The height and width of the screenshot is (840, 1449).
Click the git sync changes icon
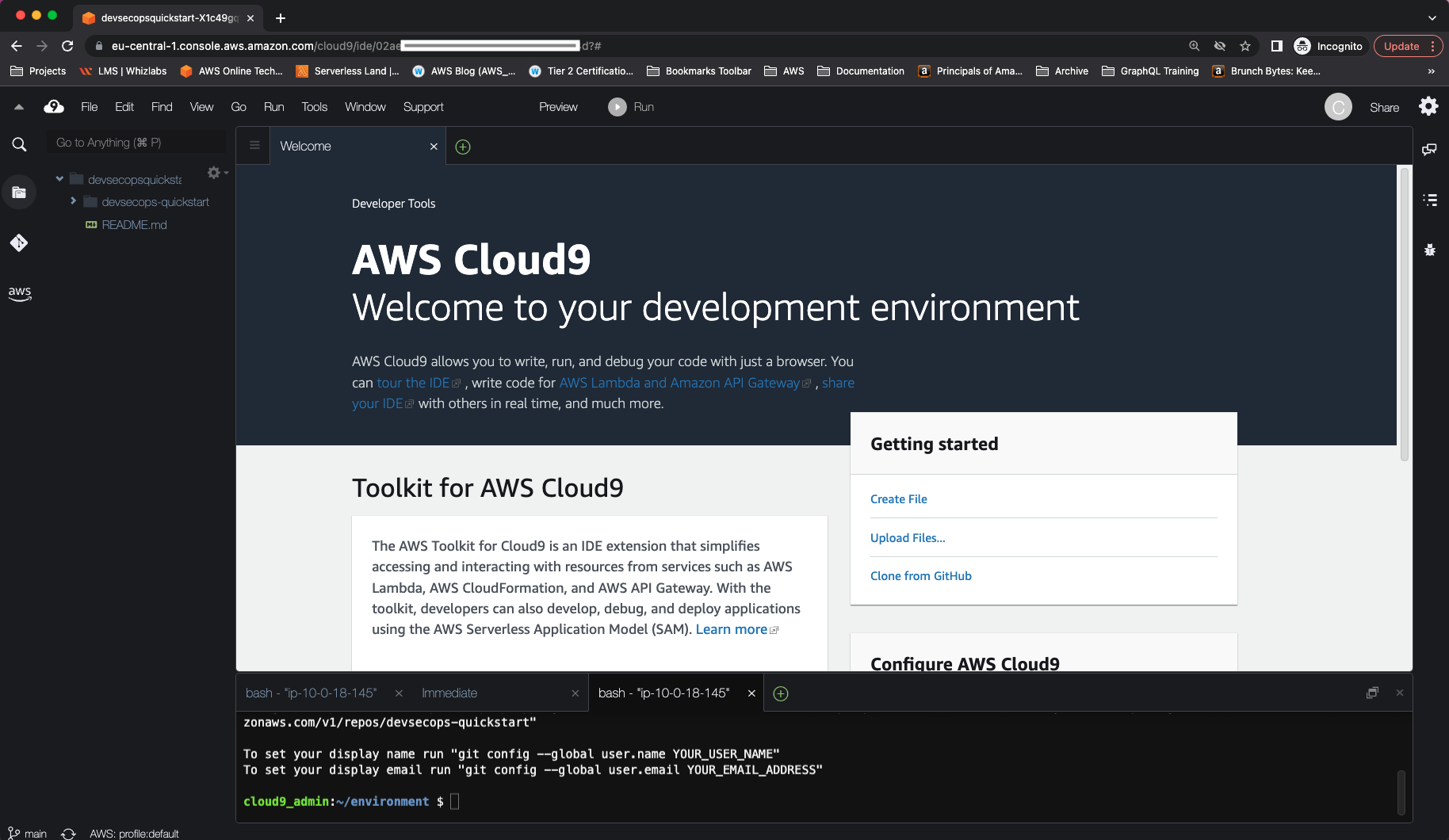[68, 834]
